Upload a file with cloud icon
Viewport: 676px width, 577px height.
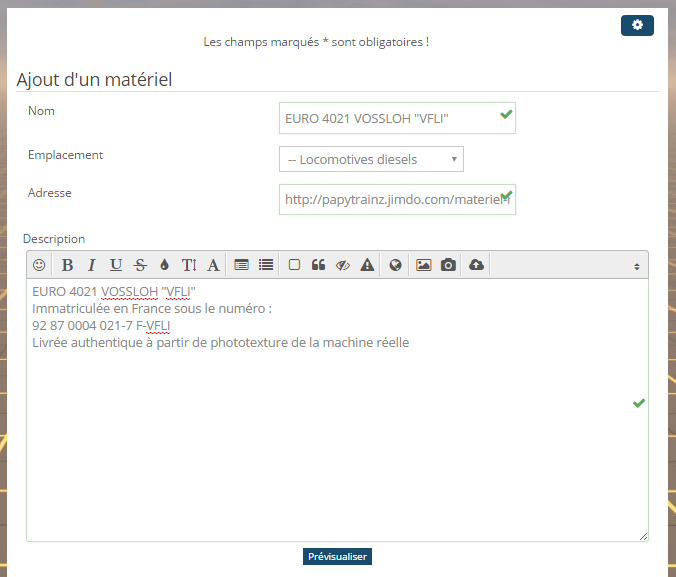click(476, 265)
